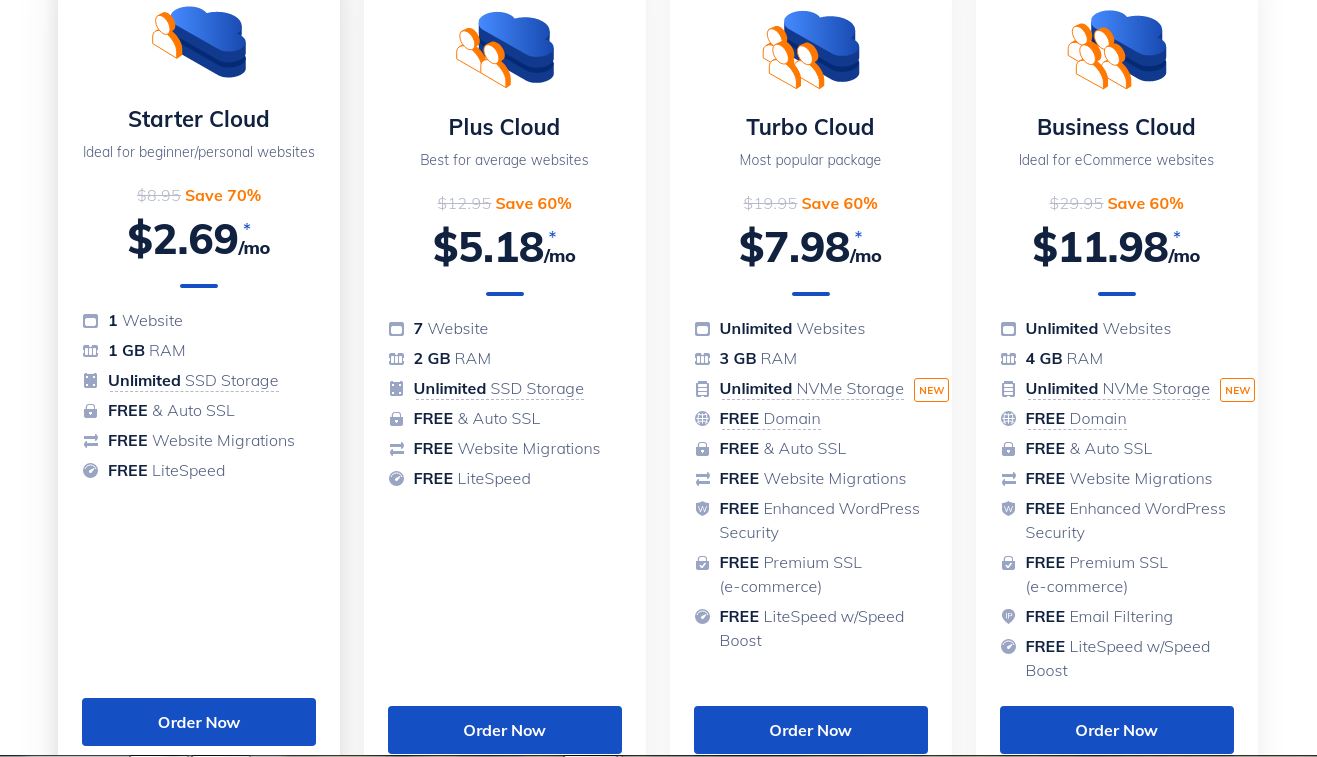The height and width of the screenshot is (757, 1317).
Task: Click the Turbo Cloud plan cloud icon
Action: [811, 48]
